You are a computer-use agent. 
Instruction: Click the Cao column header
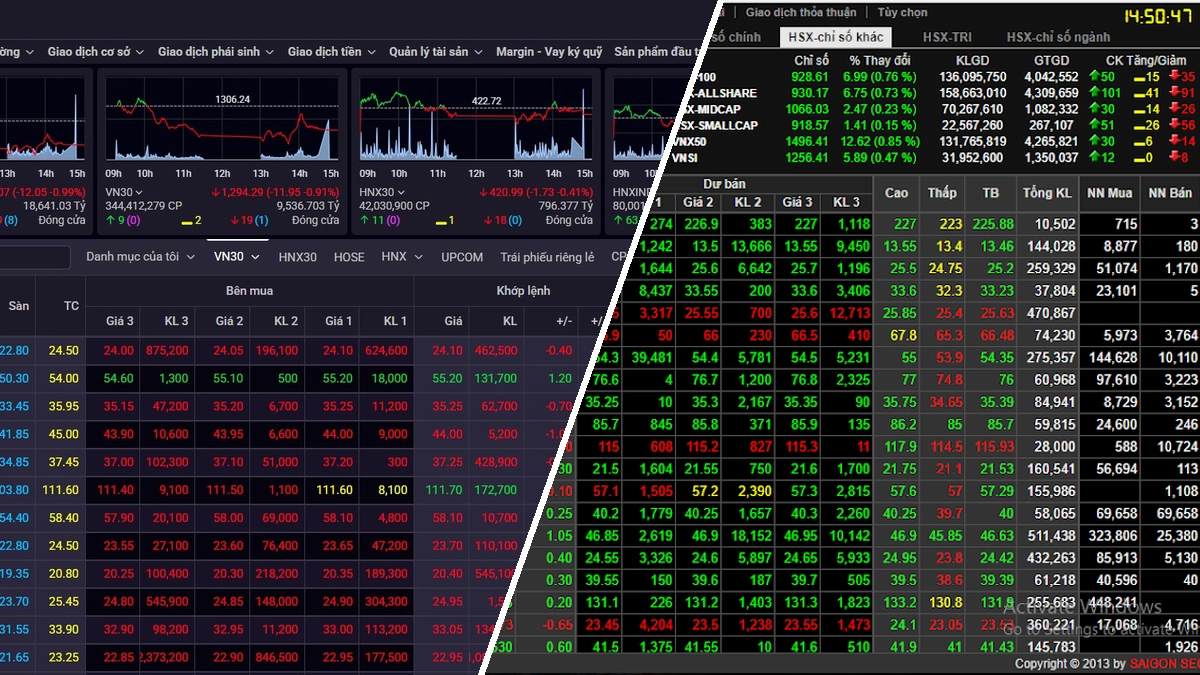[x=897, y=193]
